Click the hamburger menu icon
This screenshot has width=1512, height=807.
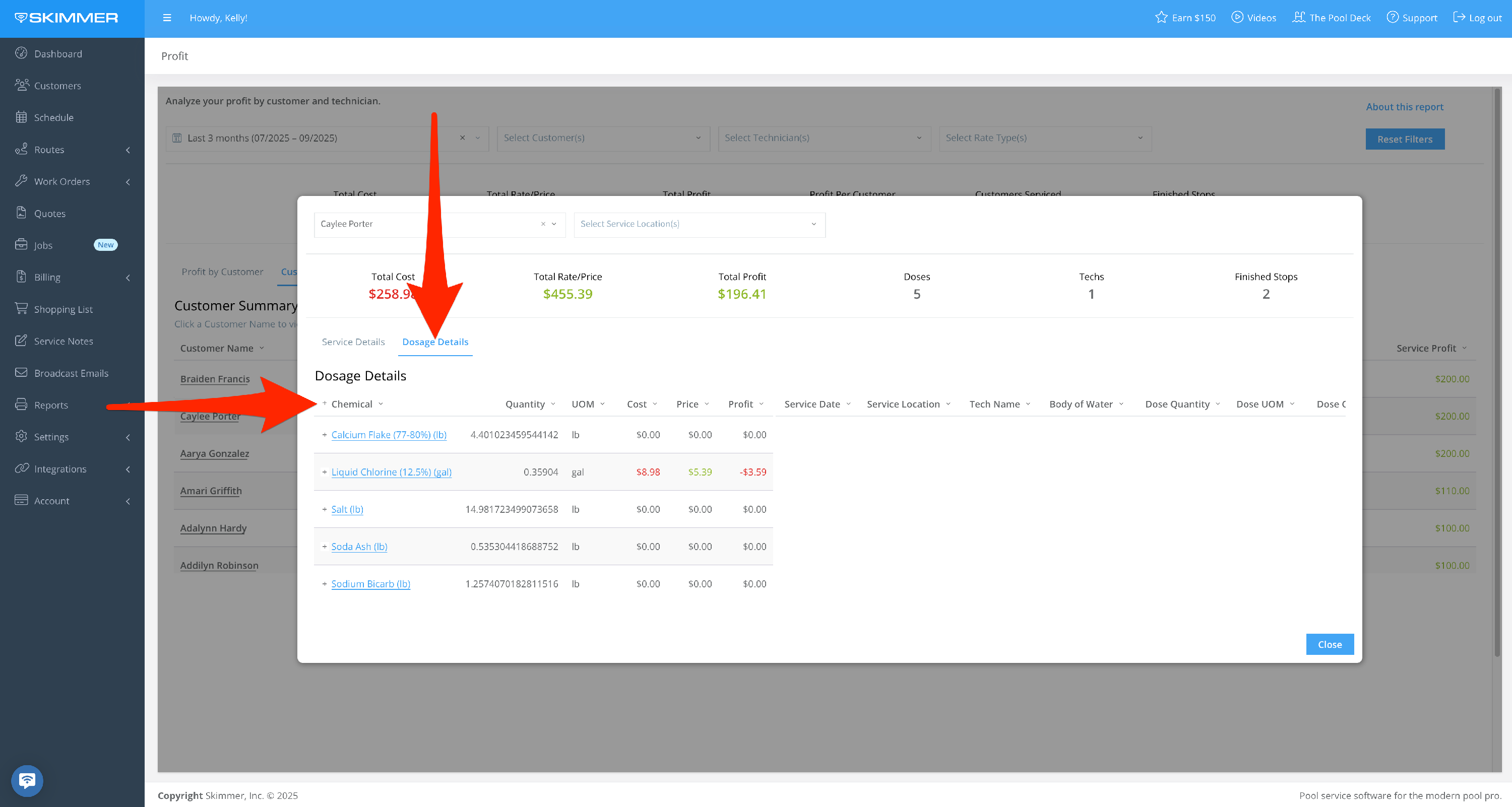pyautogui.click(x=167, y=18)
